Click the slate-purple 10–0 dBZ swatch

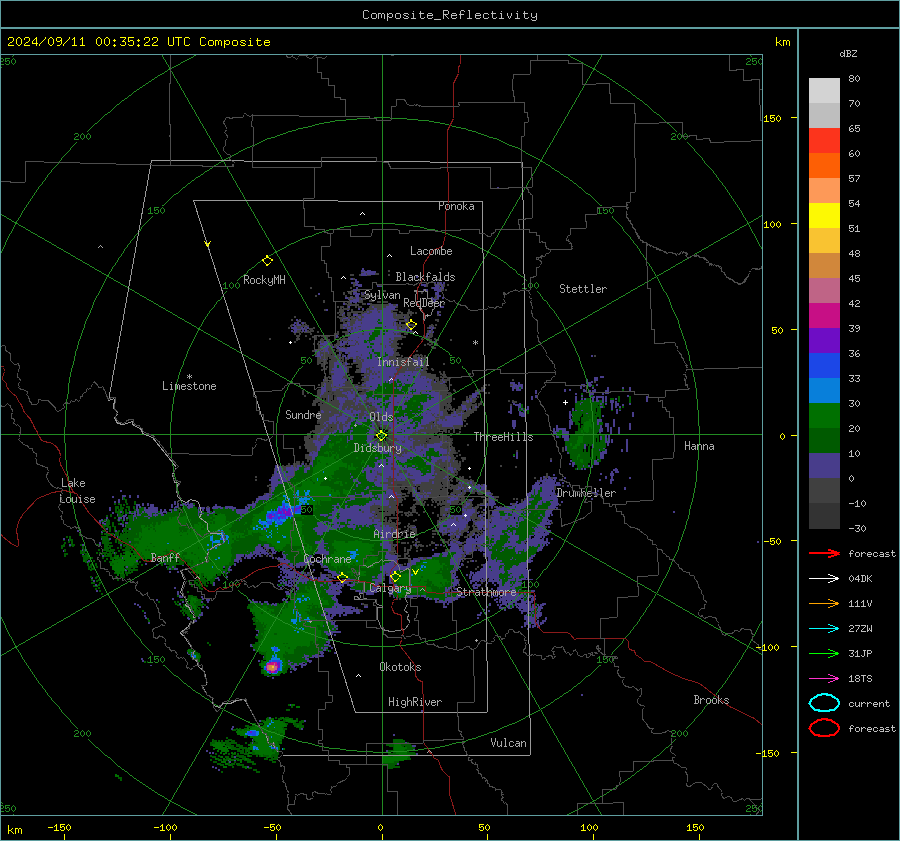pyautogui.click(x=824, y=466)
